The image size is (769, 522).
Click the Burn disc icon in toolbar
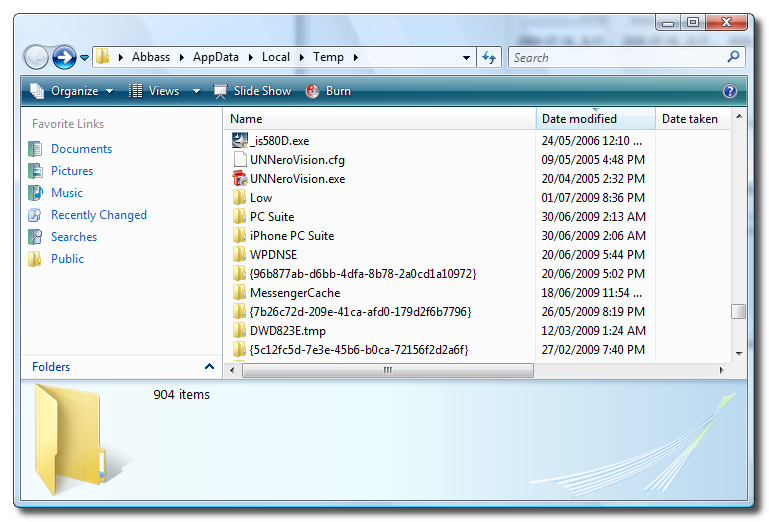tap(312, 91)
